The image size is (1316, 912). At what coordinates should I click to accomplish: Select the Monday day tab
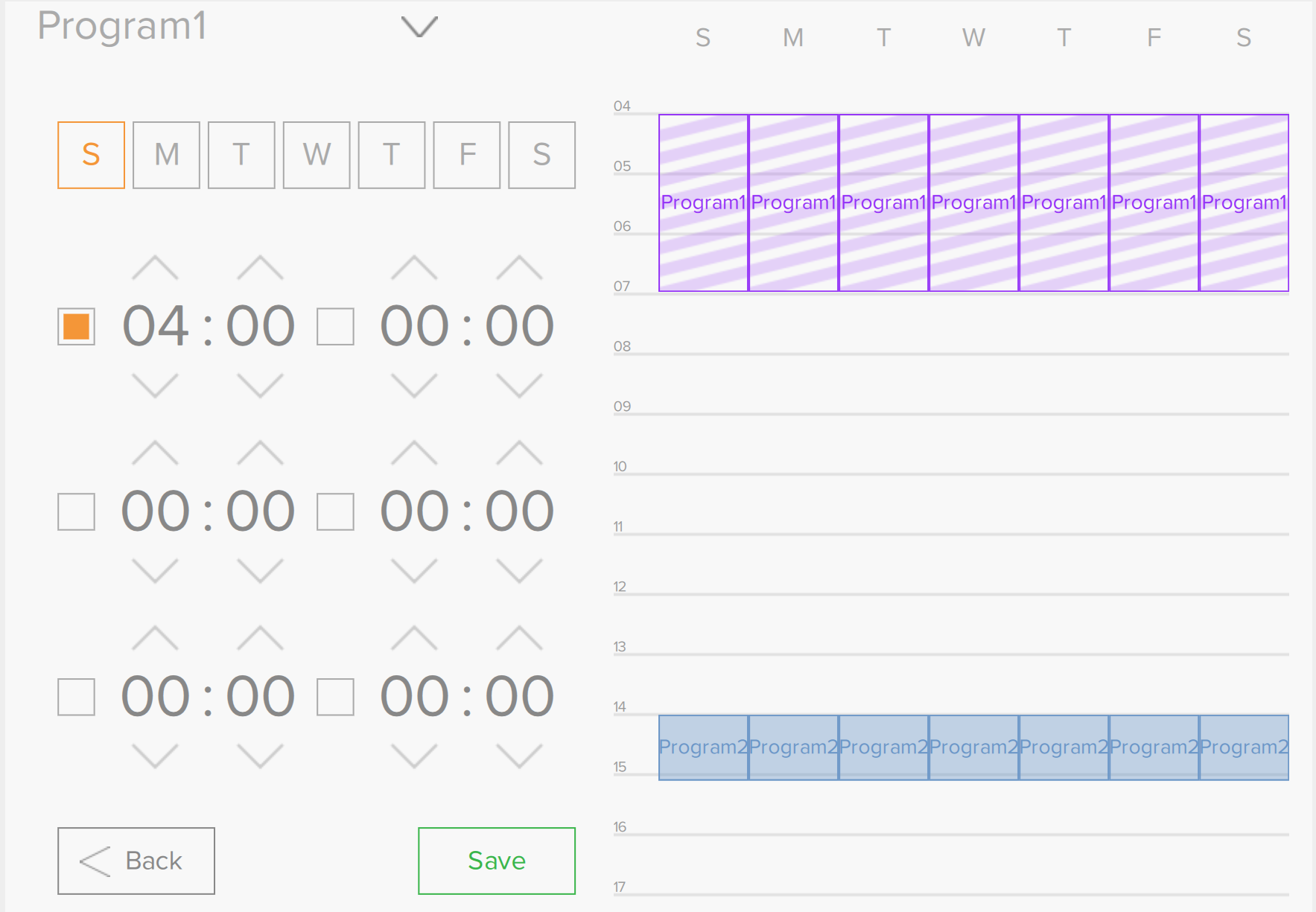pyautogui.click(x=166, y=155)
